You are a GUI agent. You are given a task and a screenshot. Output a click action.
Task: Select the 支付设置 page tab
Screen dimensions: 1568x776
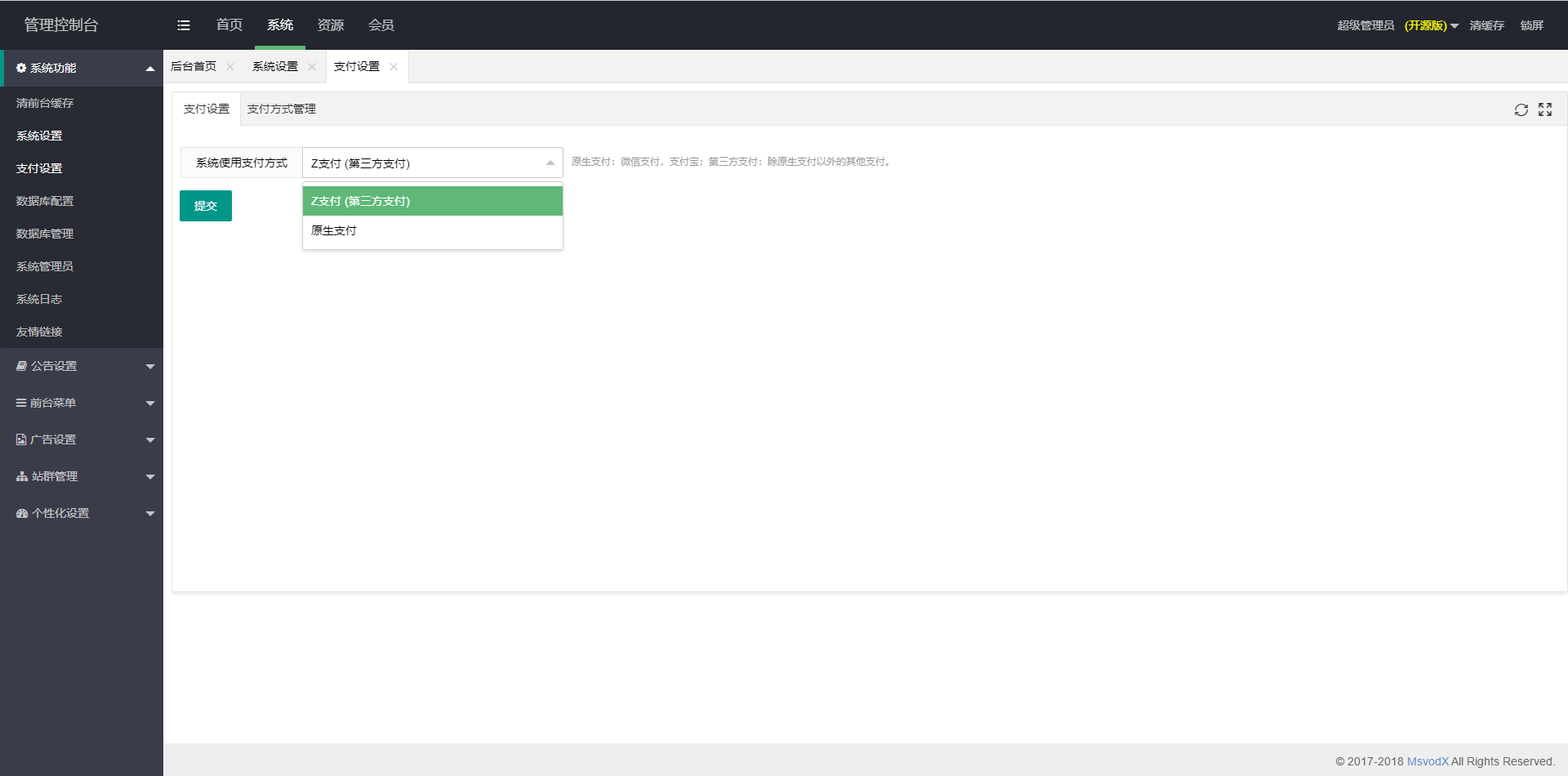click(x=357, y=67)
